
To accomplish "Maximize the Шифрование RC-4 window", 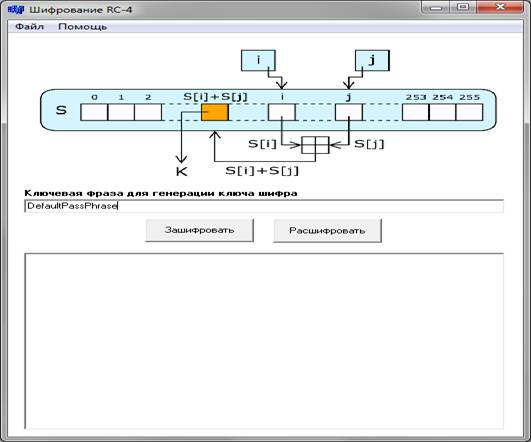I will (464, 7).
